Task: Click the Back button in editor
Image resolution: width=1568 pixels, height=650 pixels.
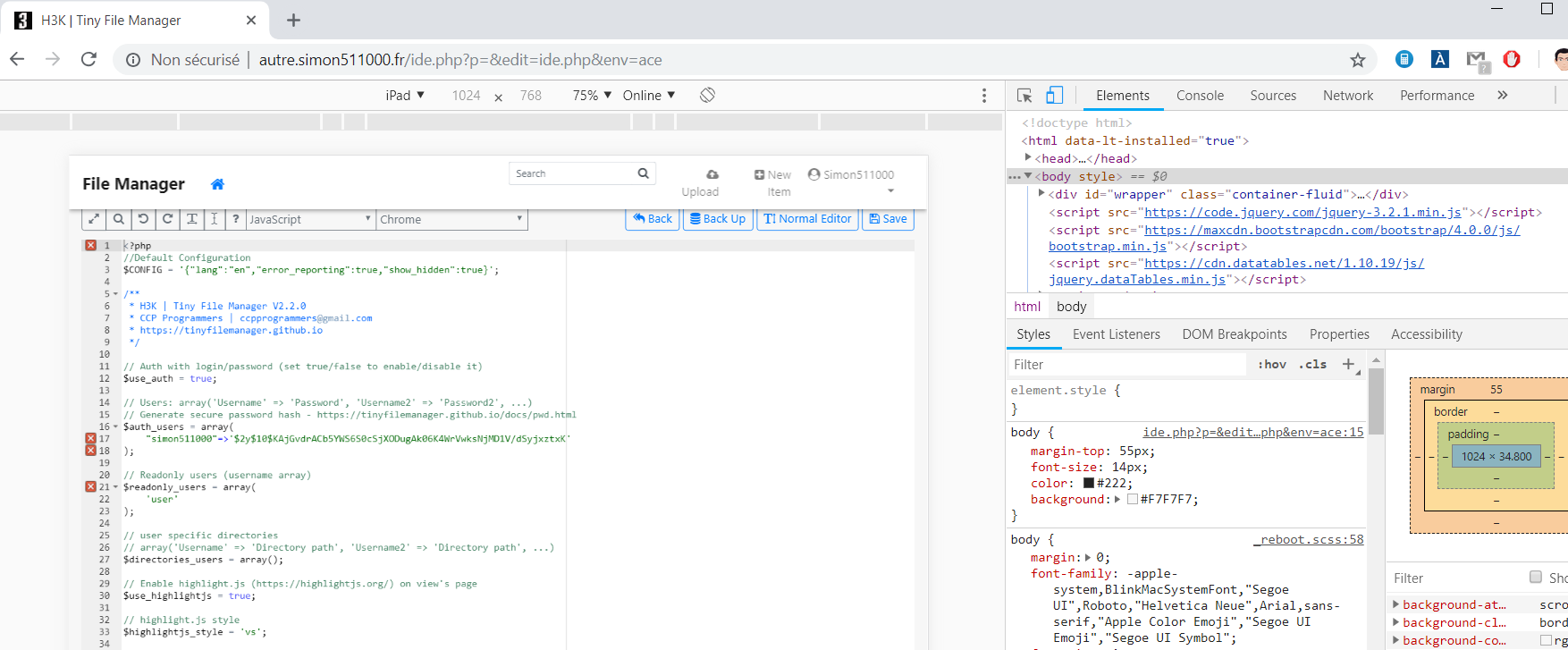Action: [653, 219]
